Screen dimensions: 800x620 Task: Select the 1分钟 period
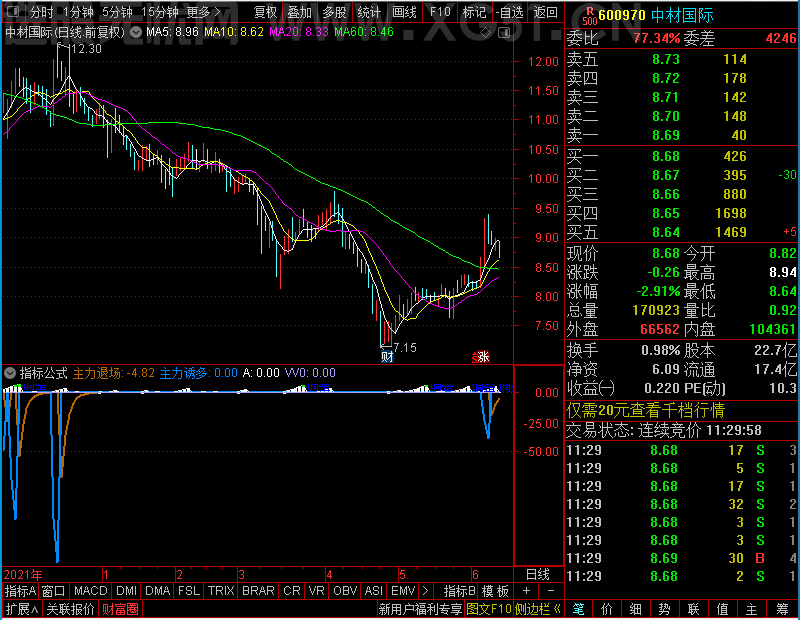point(78,12)
